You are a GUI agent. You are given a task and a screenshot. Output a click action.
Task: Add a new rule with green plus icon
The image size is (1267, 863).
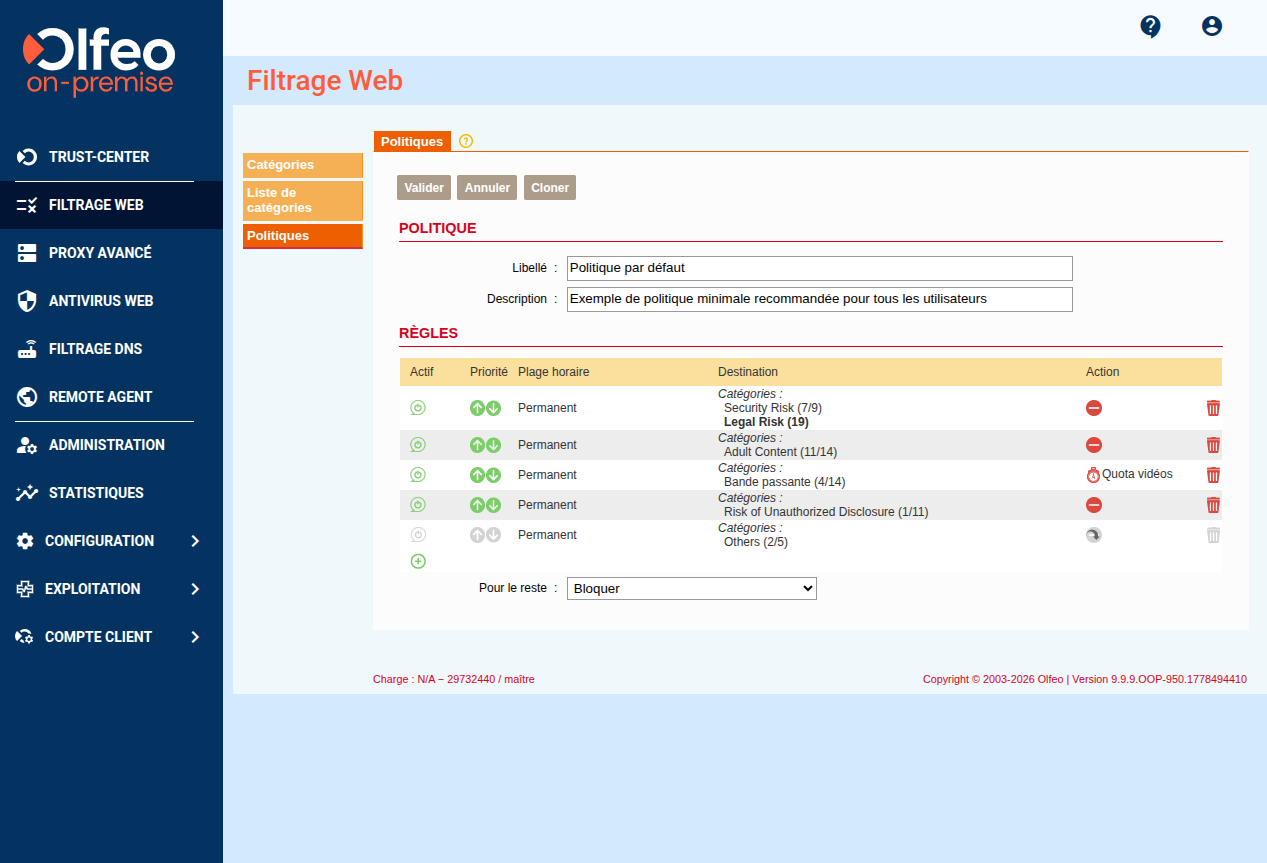[418, 561]
